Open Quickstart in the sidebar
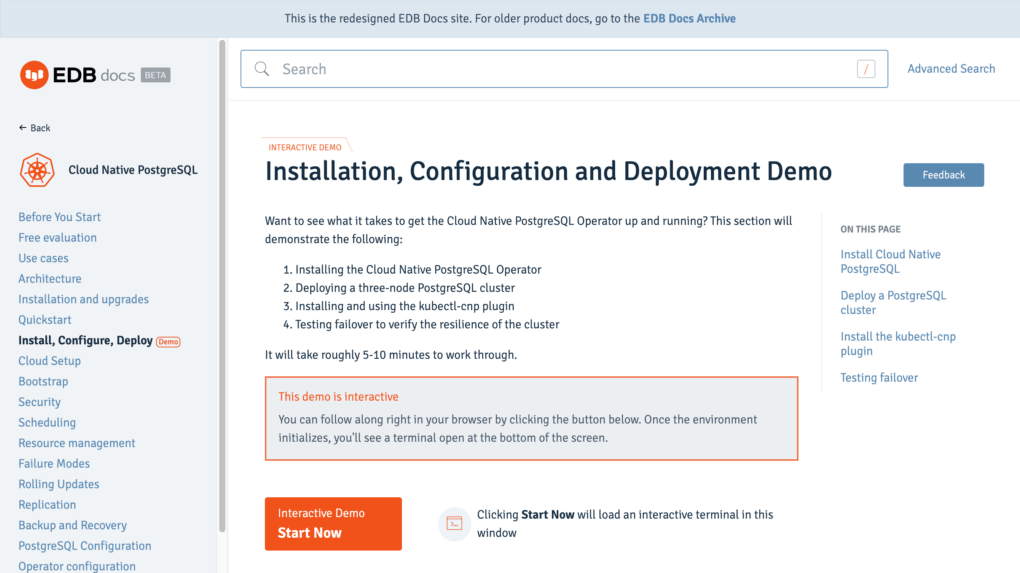 (45, 320)
